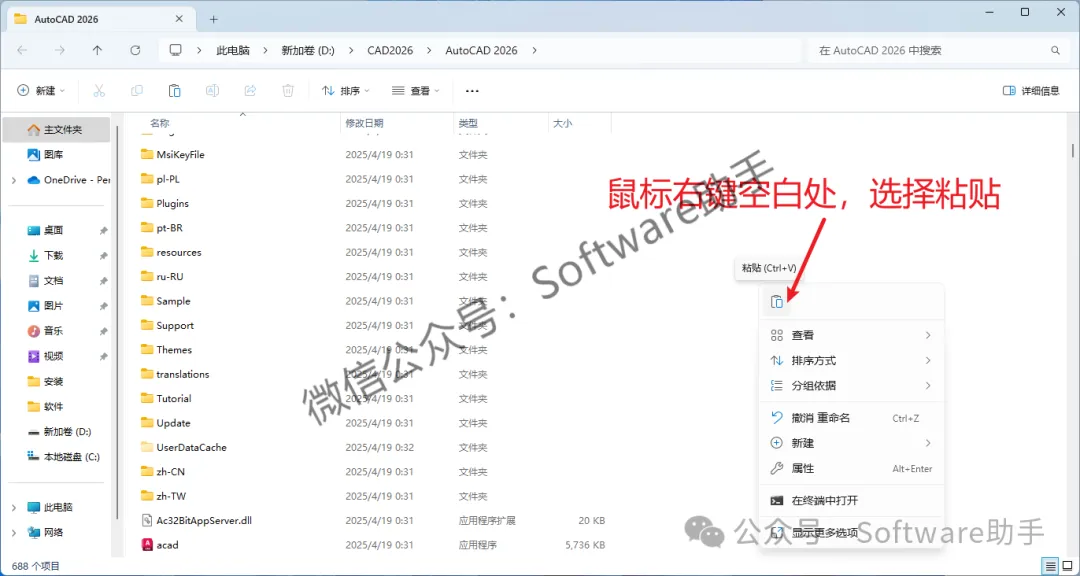
Task: Toggle the 详细信息 details pane button
Action: 1031,90
